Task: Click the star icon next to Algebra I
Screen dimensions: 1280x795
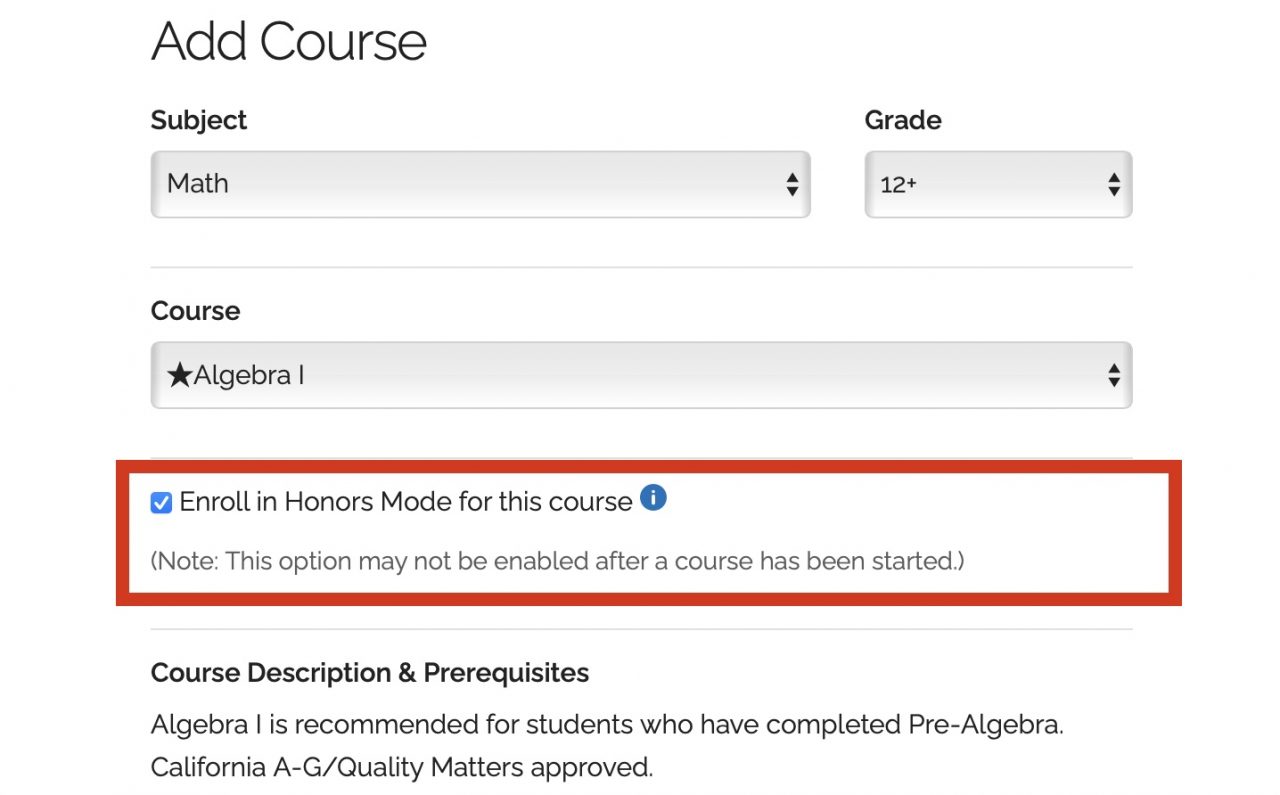Action: point(178,374)
